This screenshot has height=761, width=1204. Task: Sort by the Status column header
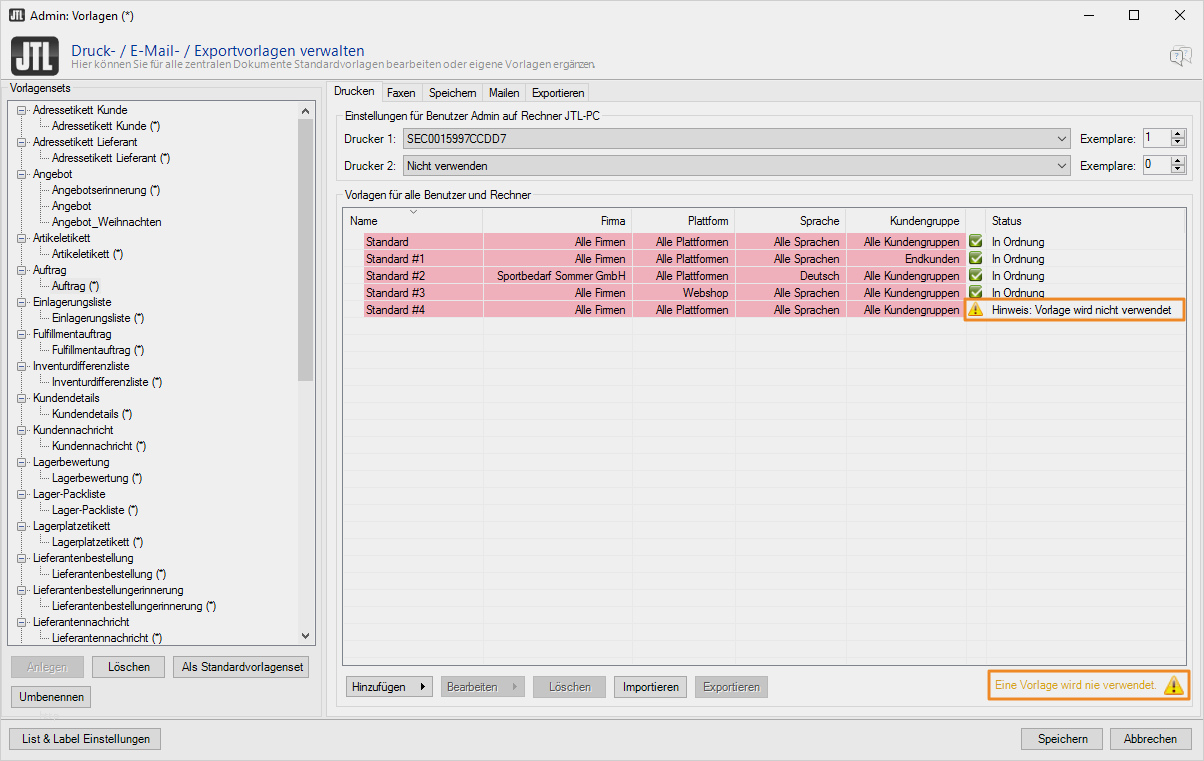click(x=1085, y=220)
